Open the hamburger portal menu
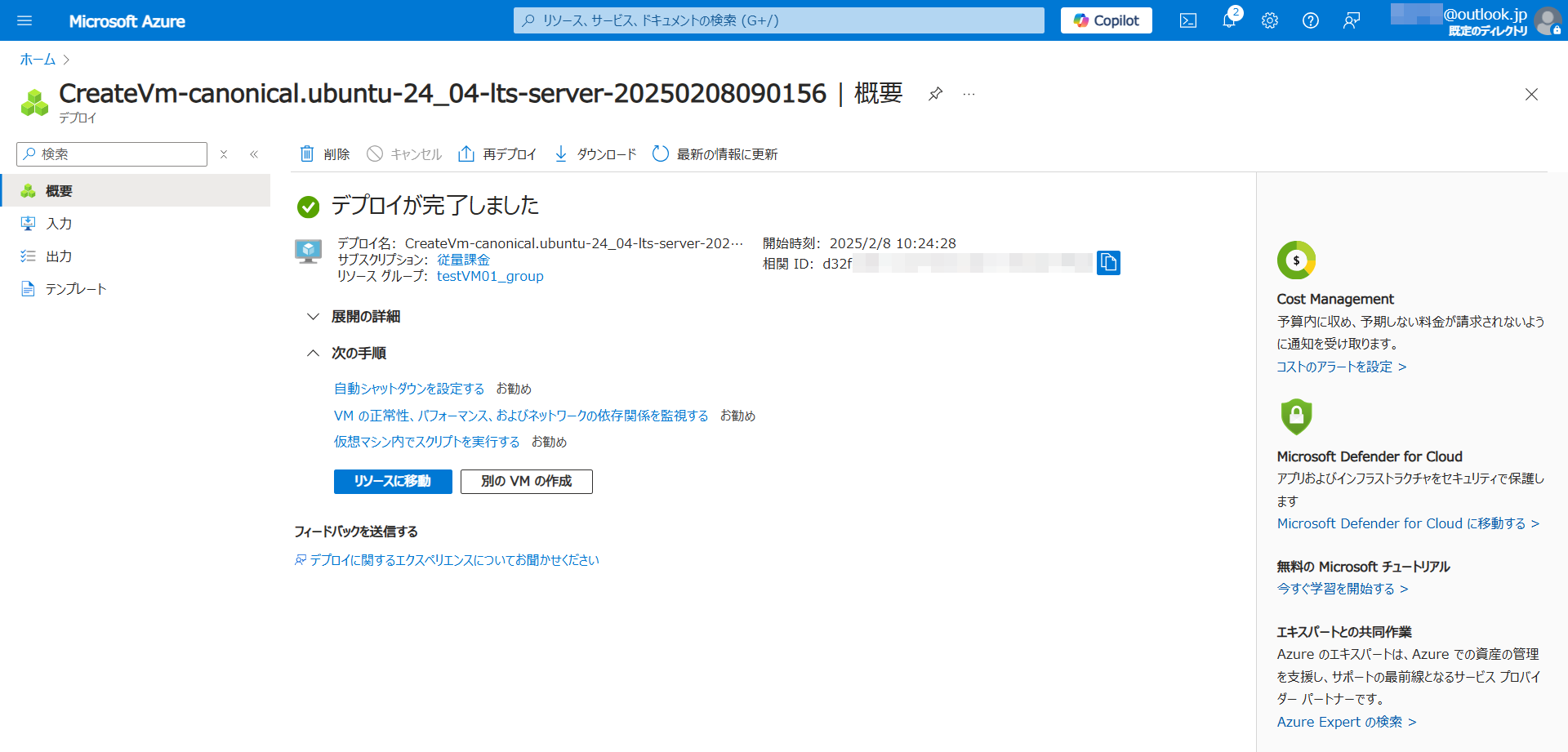 click(24, 20)
